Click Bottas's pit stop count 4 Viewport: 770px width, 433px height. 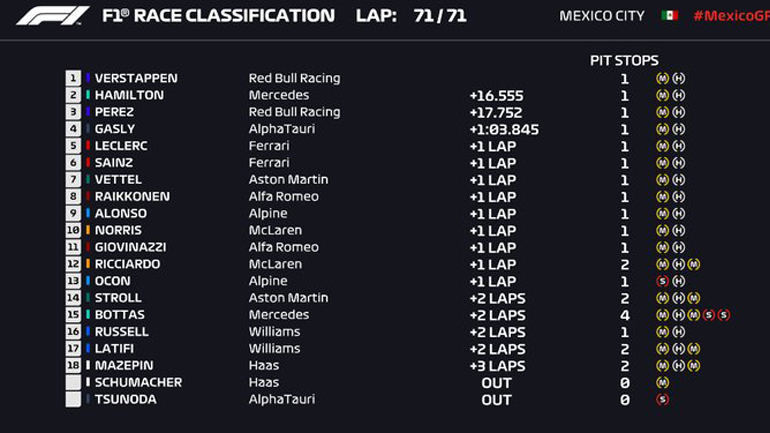pyautogui.click(x=624, y=315)
